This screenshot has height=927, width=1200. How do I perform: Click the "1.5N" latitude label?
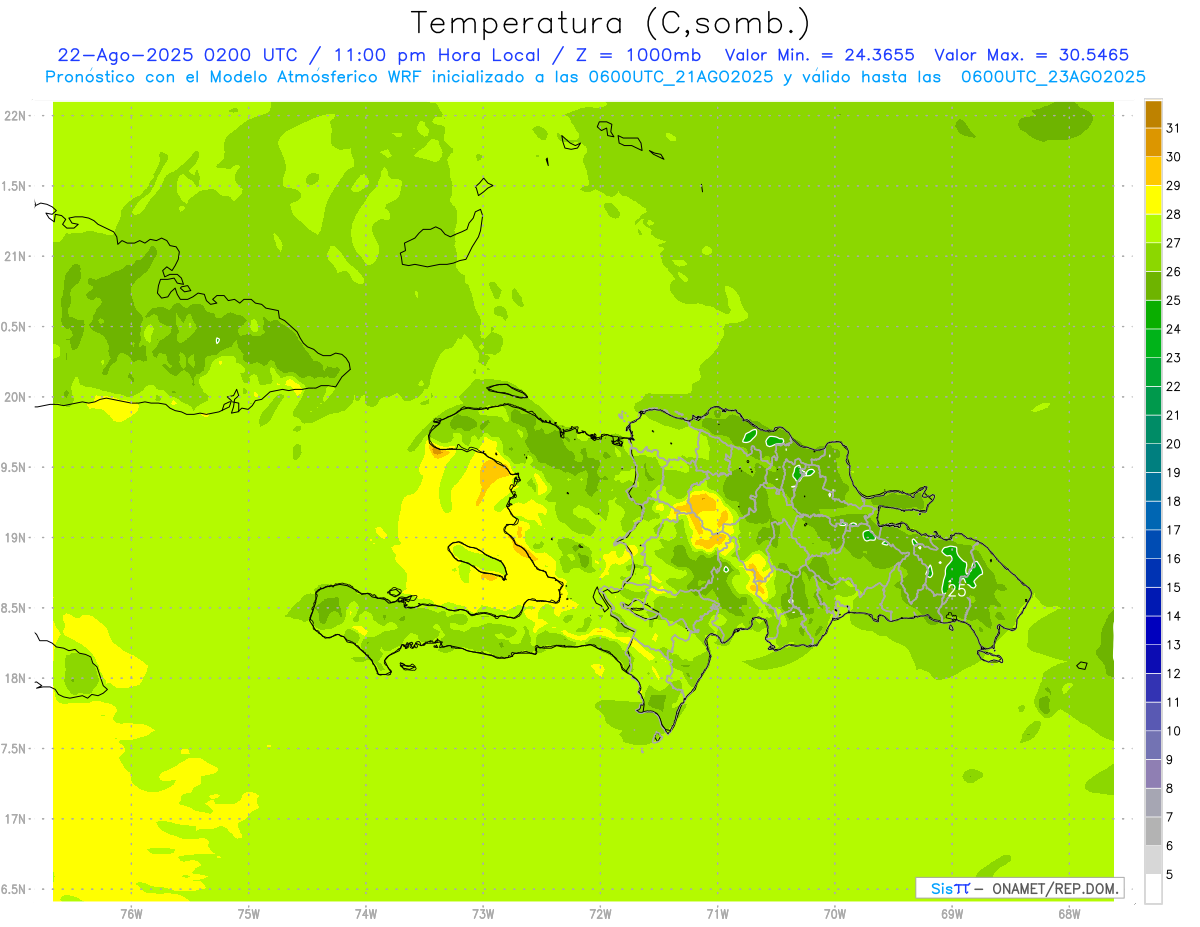coord(15,186)
